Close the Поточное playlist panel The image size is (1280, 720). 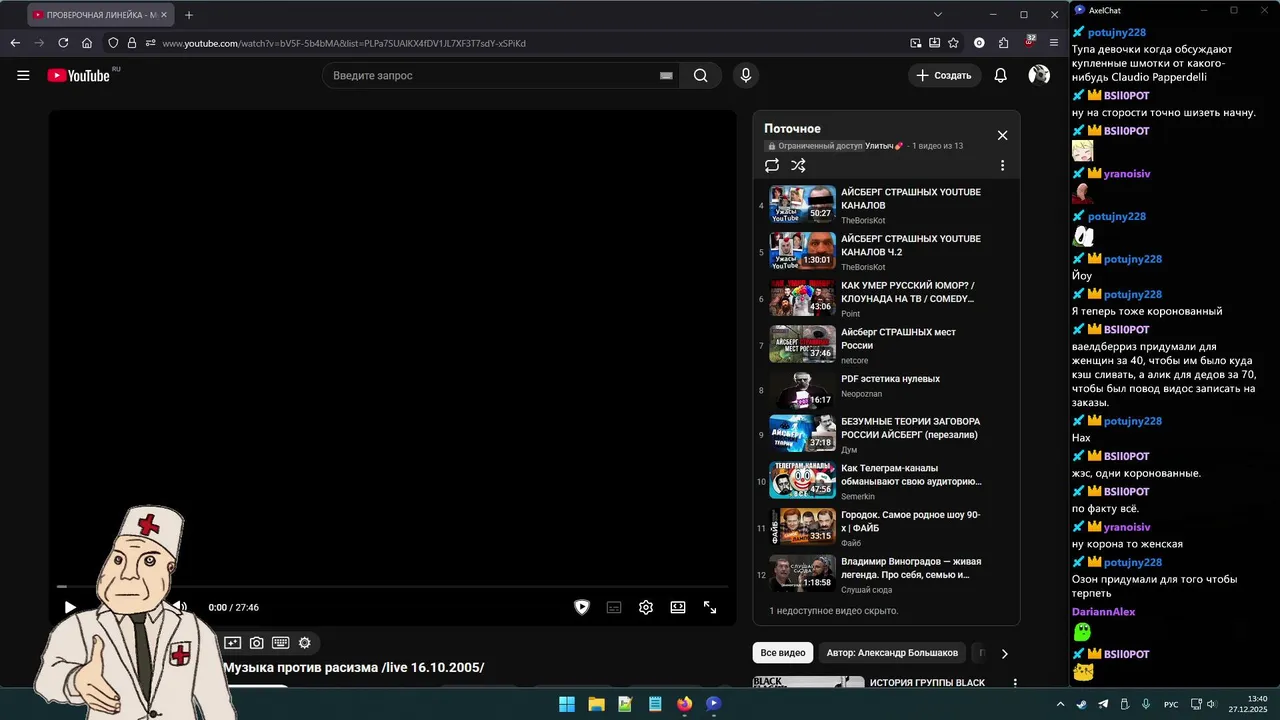coord(1002,135)
